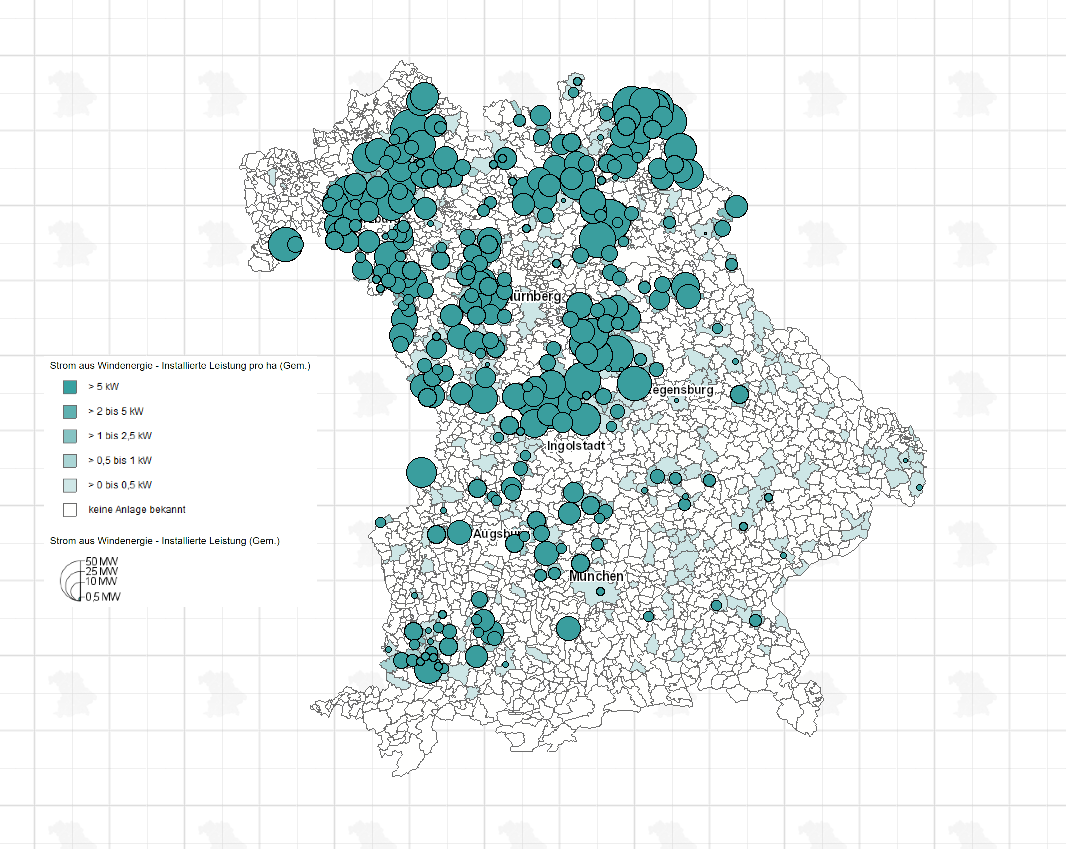Click the 25 MW size legend label
This screenshot has width=1066, height=849.
101,571
